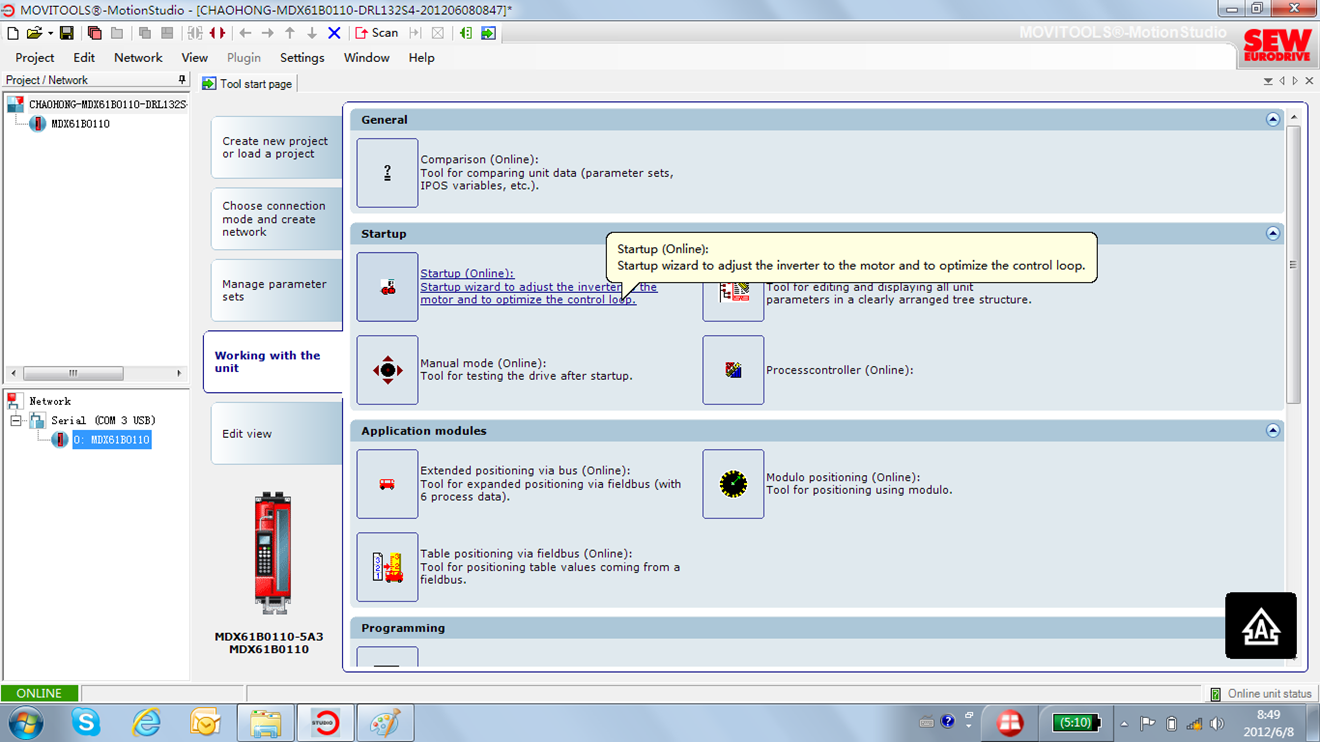Open the Network menu

tap(138, 58)
